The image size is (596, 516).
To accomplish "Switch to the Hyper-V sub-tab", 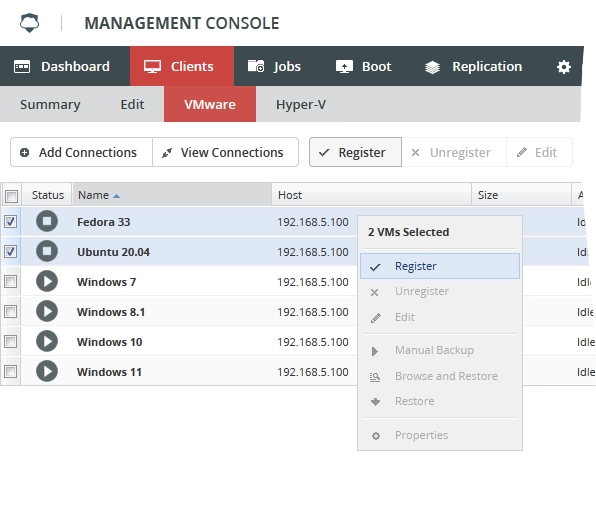I will [301, 104].
